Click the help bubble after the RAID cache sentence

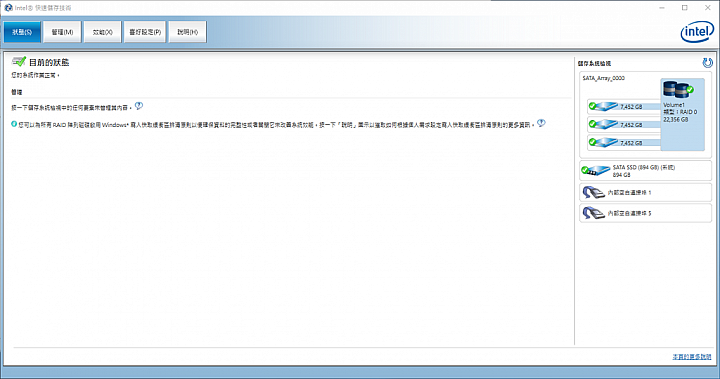point(541,123)
